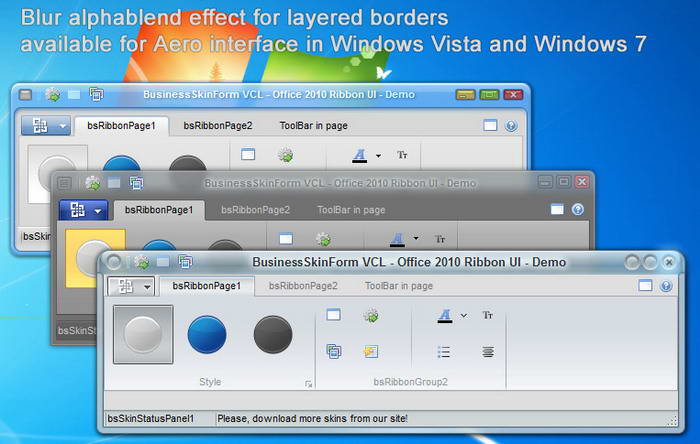Open application menu button in blue back window
This screenshot has height=444, width=700.
[46, 126]
